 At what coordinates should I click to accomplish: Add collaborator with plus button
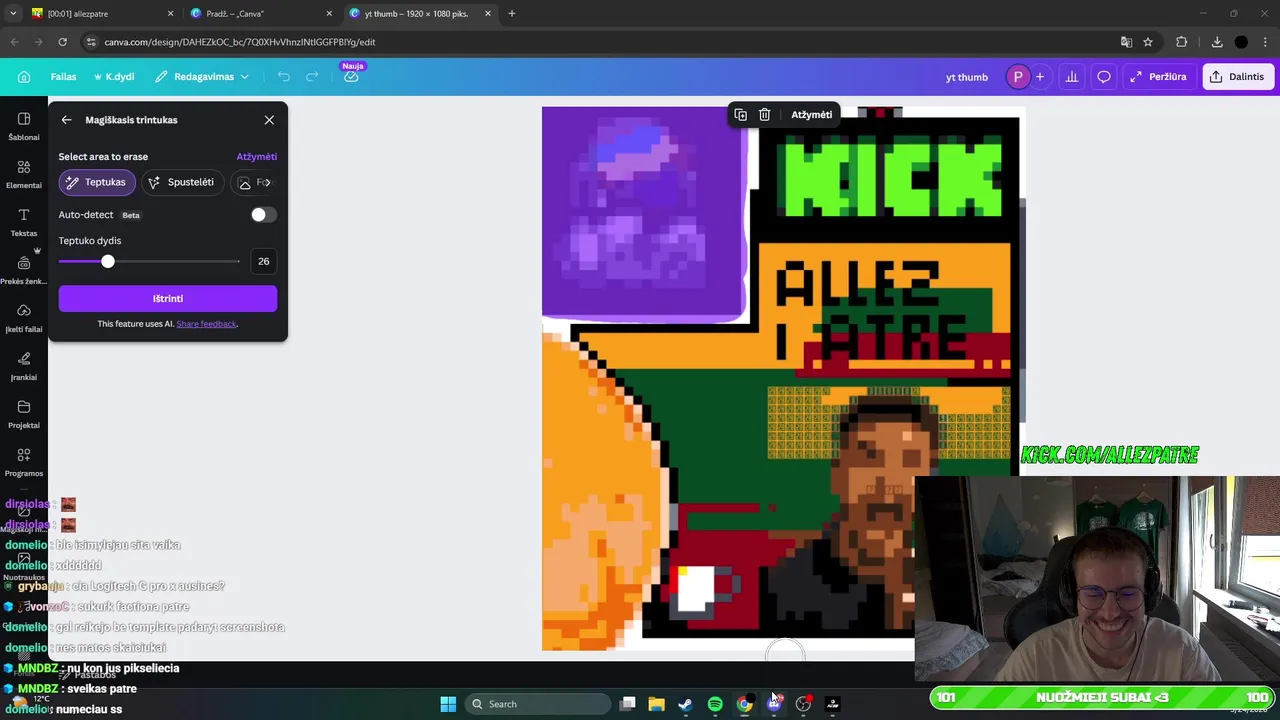click(1040, 77)
